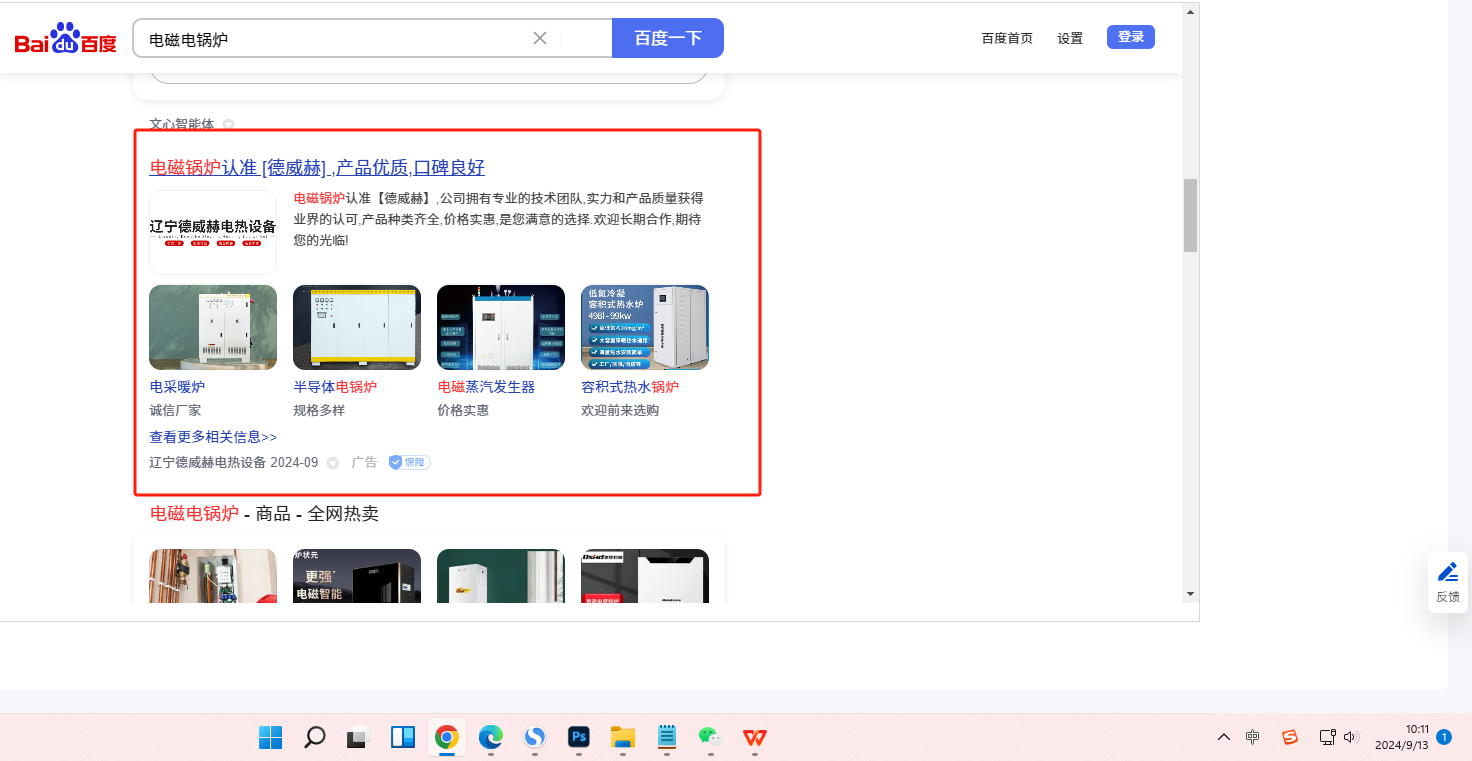Click the Sogou input method tray icon
Image resolution: width=1472 pixels, height=761 pixels.
pos(1290,738)
